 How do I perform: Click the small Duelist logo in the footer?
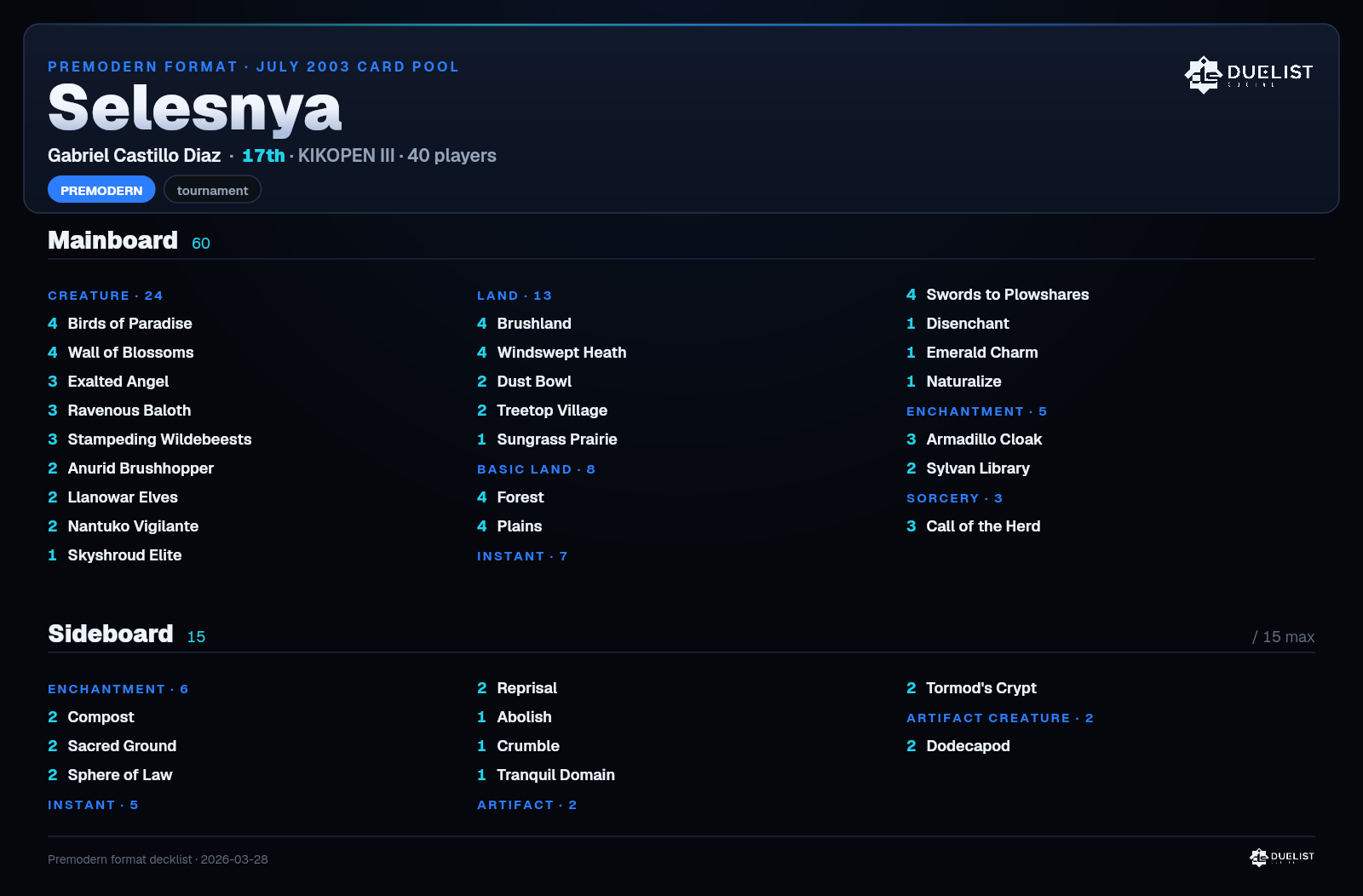1282,857
